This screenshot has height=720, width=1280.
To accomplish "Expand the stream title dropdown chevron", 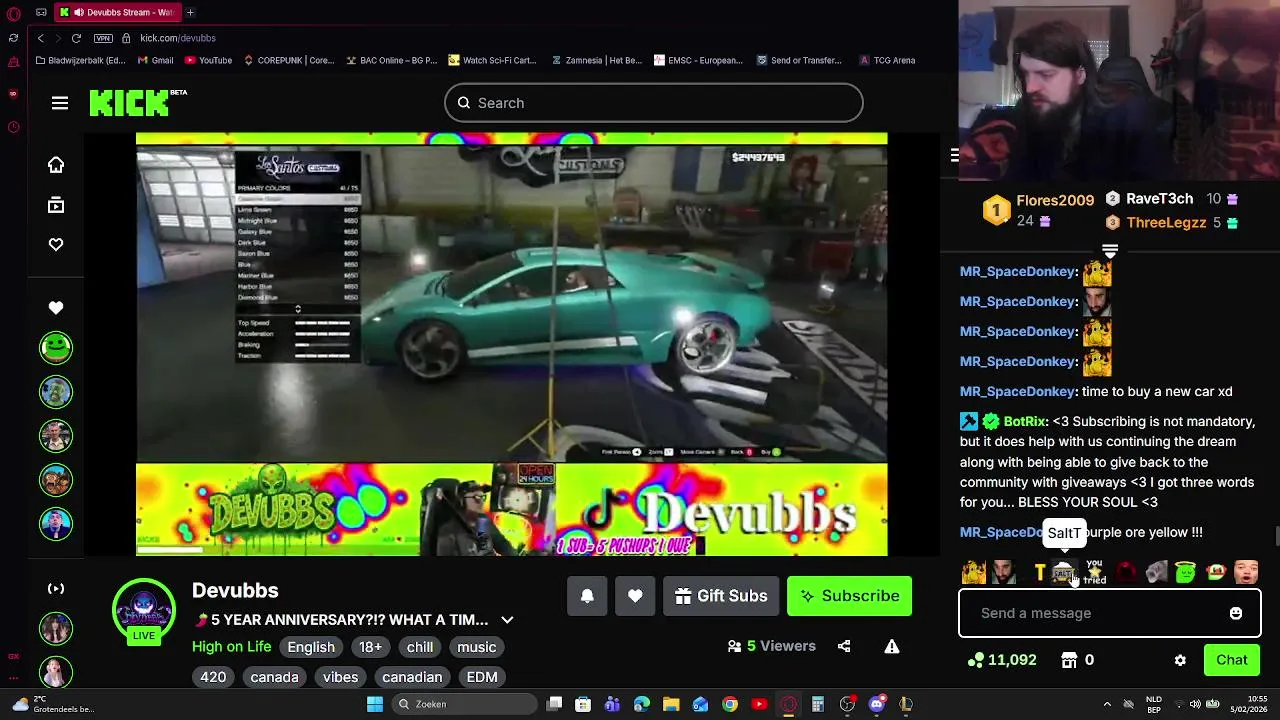I will coord(507,620).
